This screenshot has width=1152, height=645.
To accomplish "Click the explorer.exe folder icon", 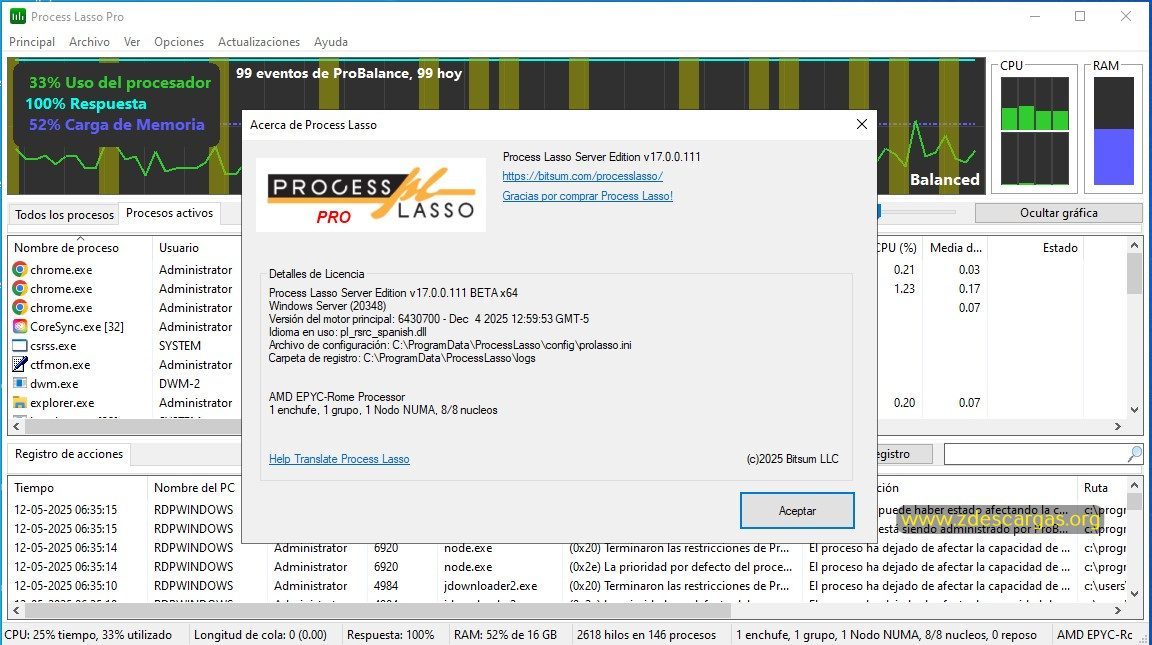I will [x=20, y=403].
